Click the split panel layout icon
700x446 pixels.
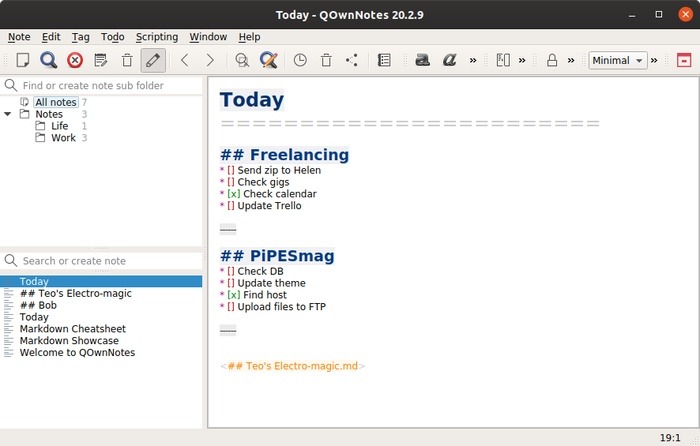pyautogui.click(x=503, y=60)
